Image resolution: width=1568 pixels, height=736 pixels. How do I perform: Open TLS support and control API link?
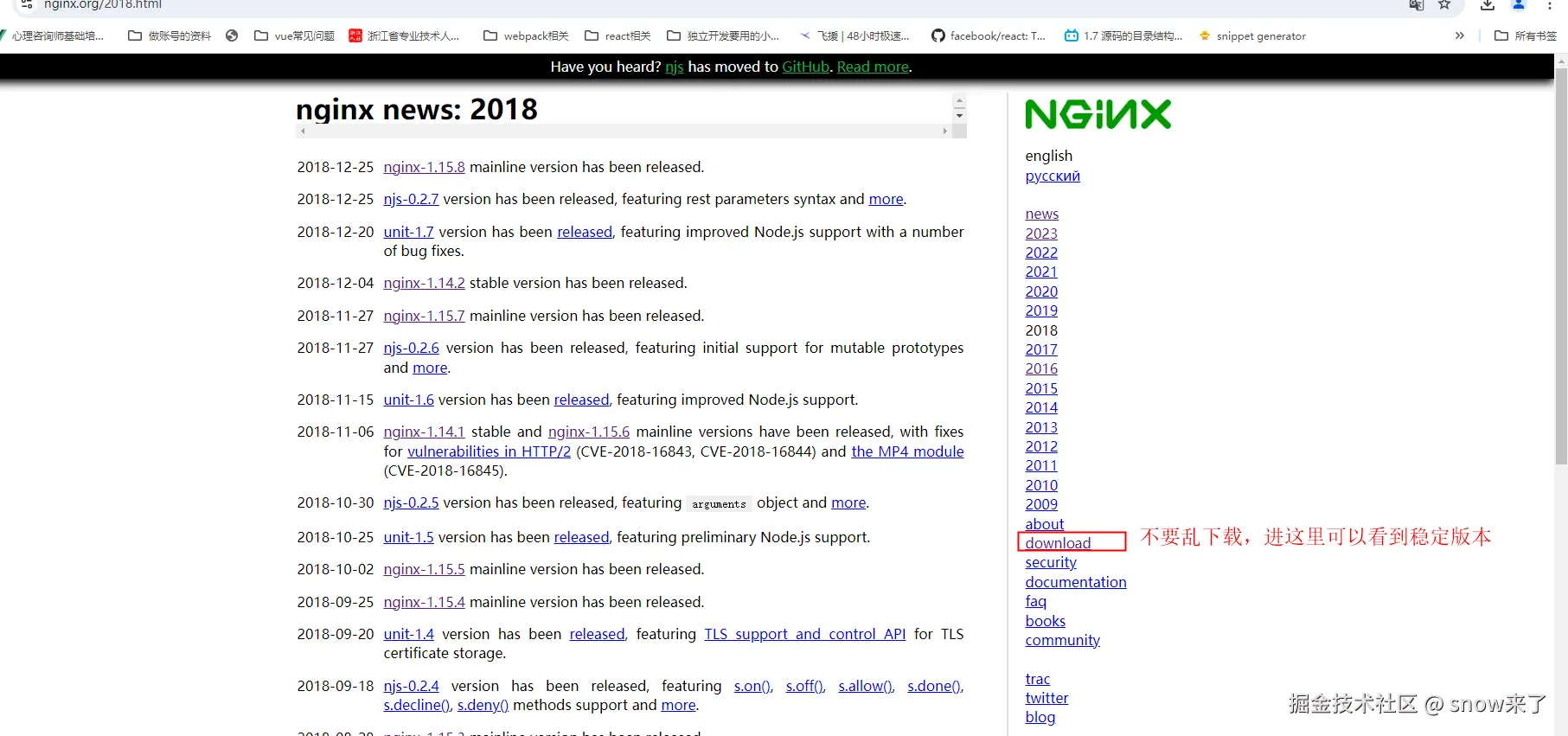coord(804,634)
